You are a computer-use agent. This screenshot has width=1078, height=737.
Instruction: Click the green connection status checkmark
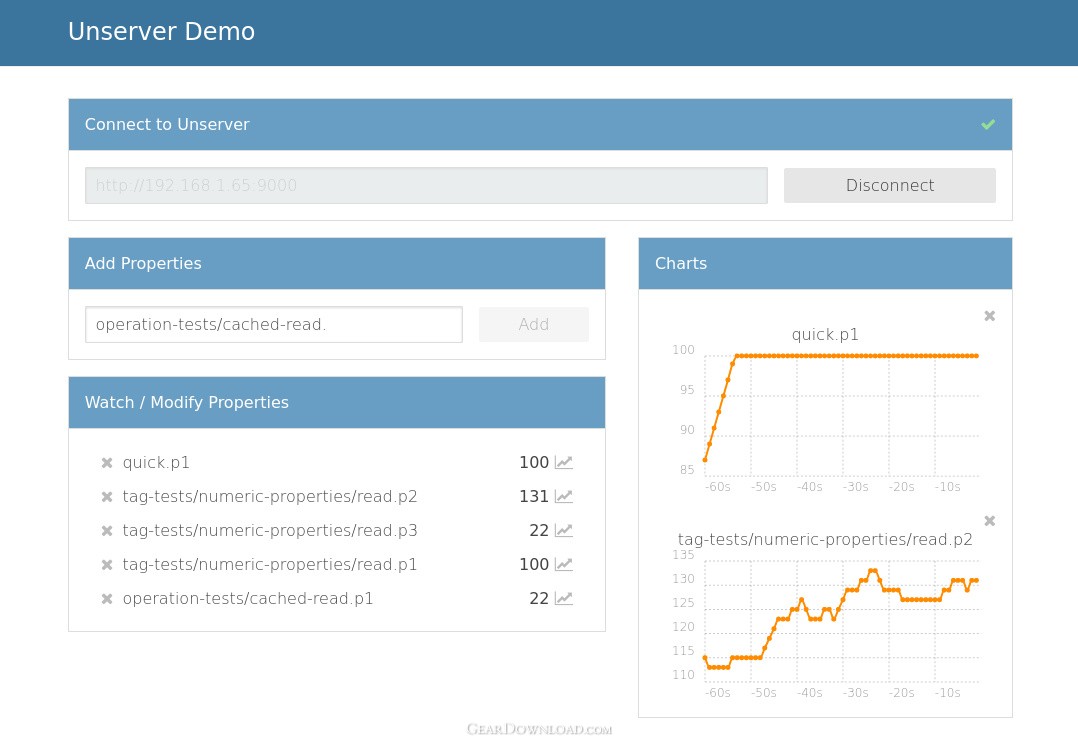tap(988, 124)
